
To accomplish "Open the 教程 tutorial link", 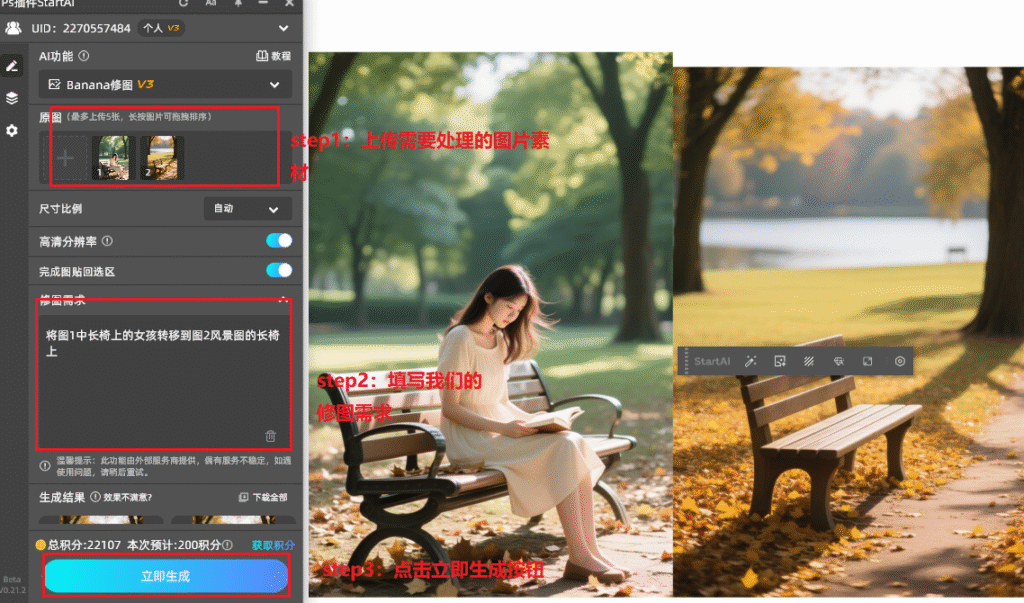I will point(274,57).
